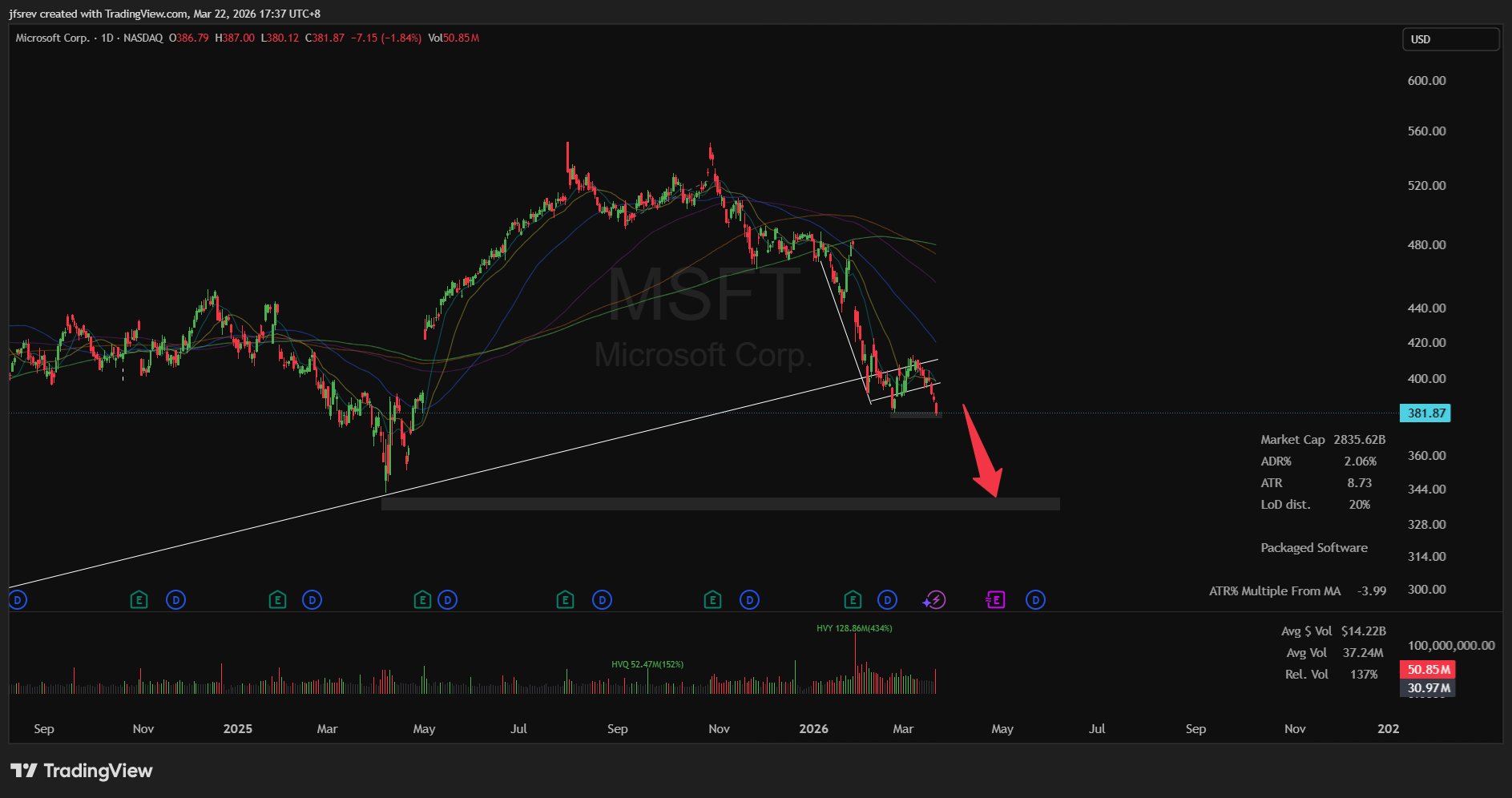Click the close price C381.87
Screen dimensions: 1512x798
point(325,38)
